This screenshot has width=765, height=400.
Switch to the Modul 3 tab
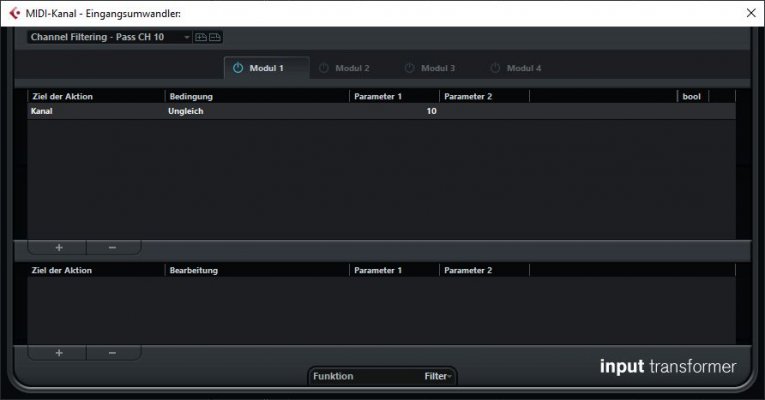coord(438,68)
